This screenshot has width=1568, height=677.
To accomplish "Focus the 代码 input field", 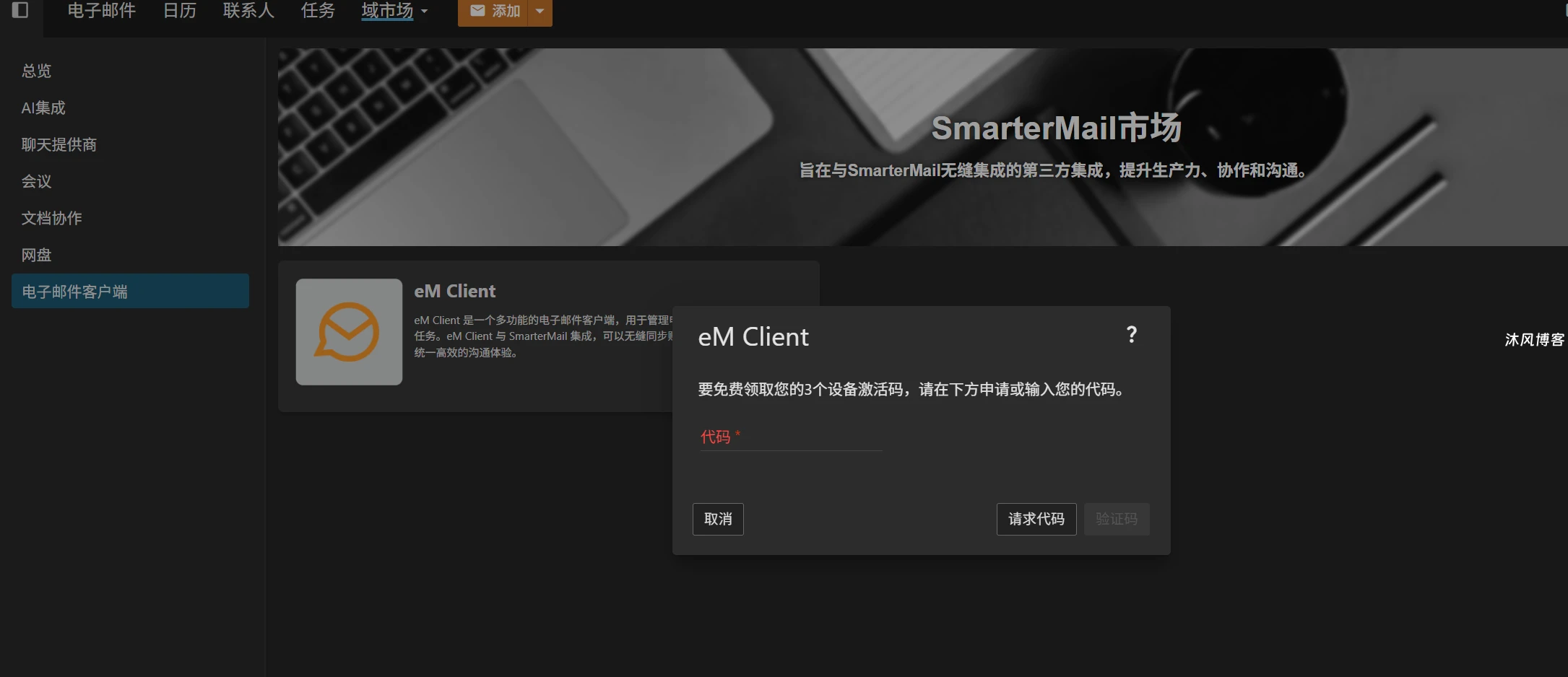I will pyautogui.click(x=791, y=437).
